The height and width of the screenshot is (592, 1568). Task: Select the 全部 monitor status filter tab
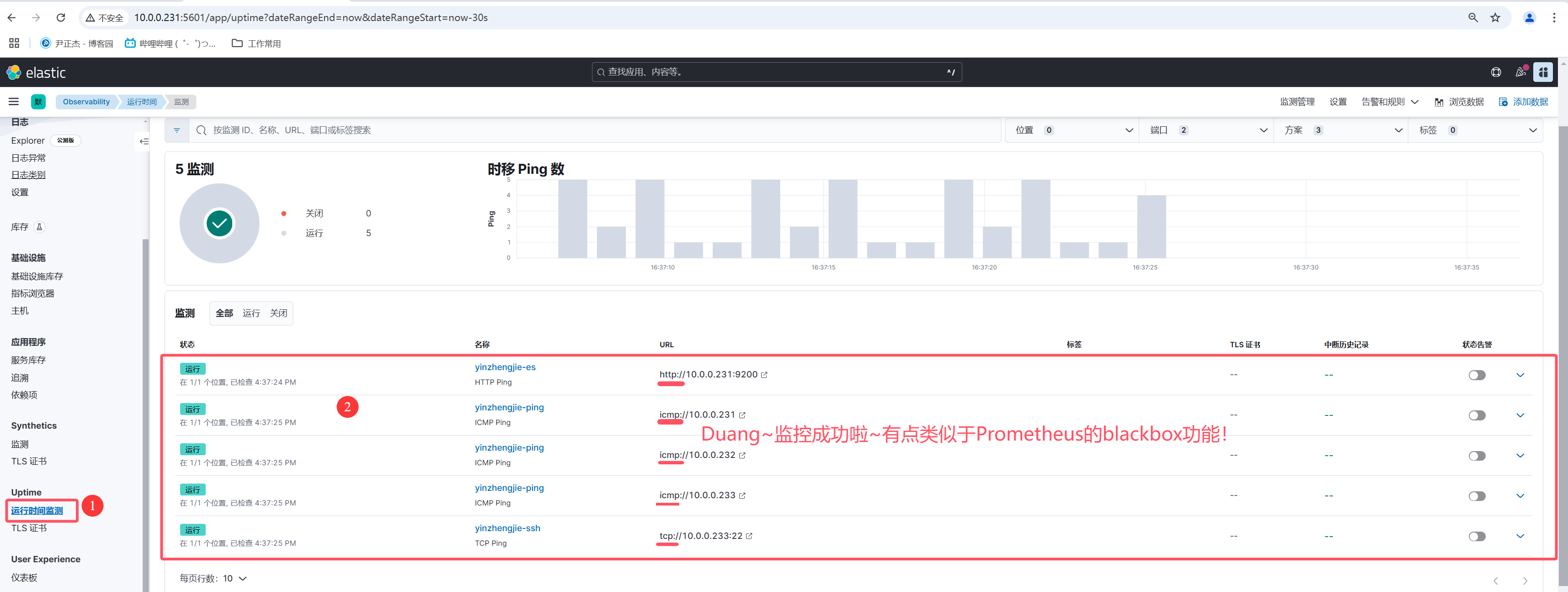click(x=224, y=313)
